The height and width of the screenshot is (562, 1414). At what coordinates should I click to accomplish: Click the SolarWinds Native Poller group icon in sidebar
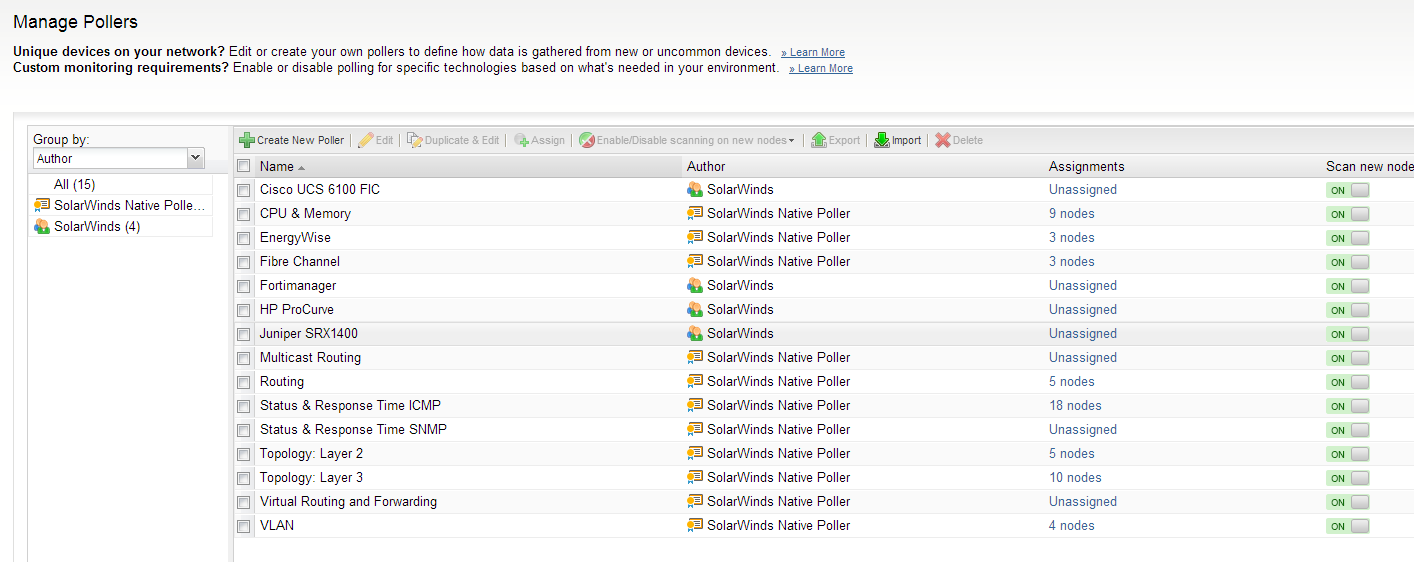42,205
